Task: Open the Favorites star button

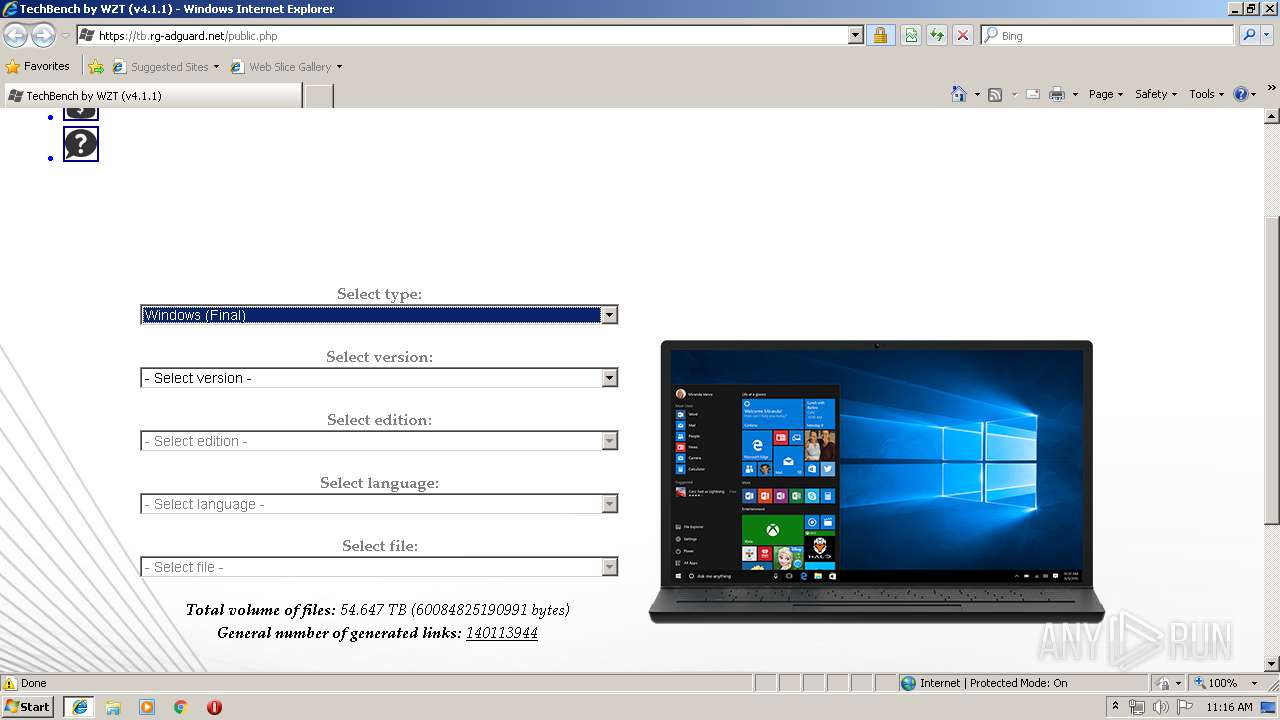Action: [x=38, y=66]
